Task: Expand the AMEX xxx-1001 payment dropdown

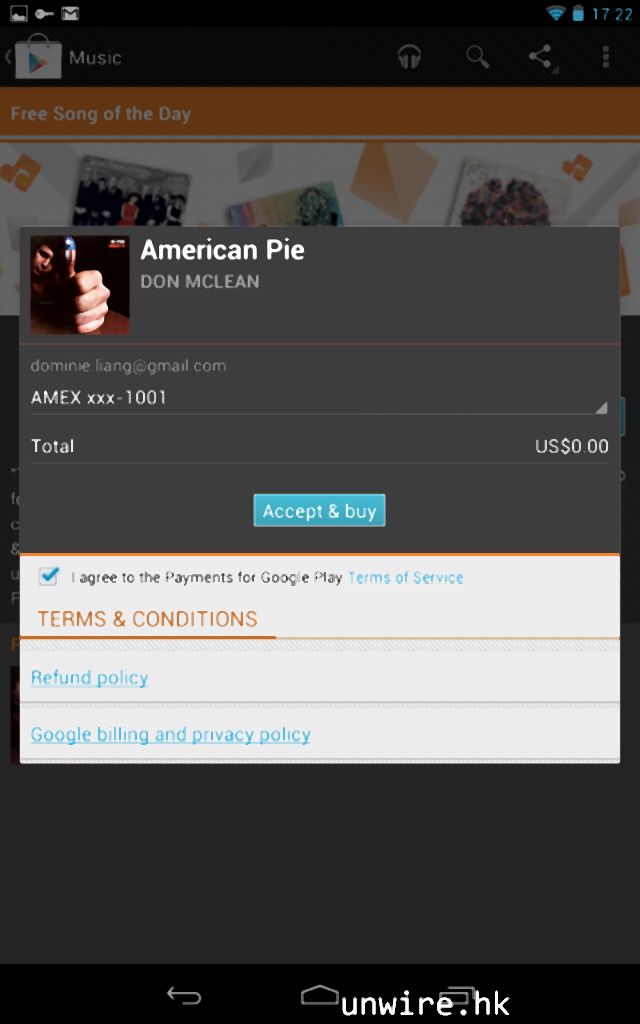Action: 319,398
